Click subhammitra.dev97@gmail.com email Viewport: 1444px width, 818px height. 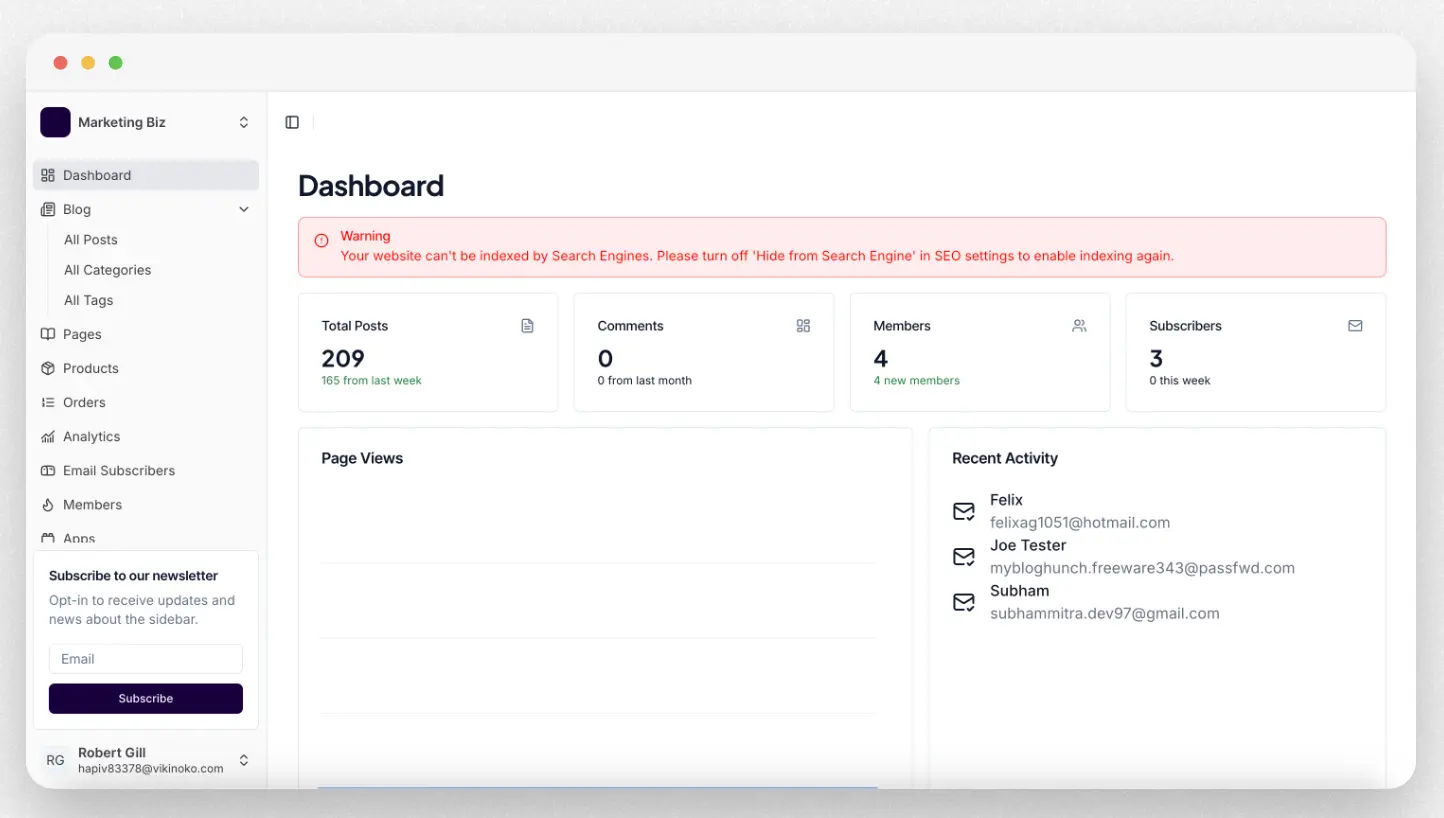coord(1105,614)
